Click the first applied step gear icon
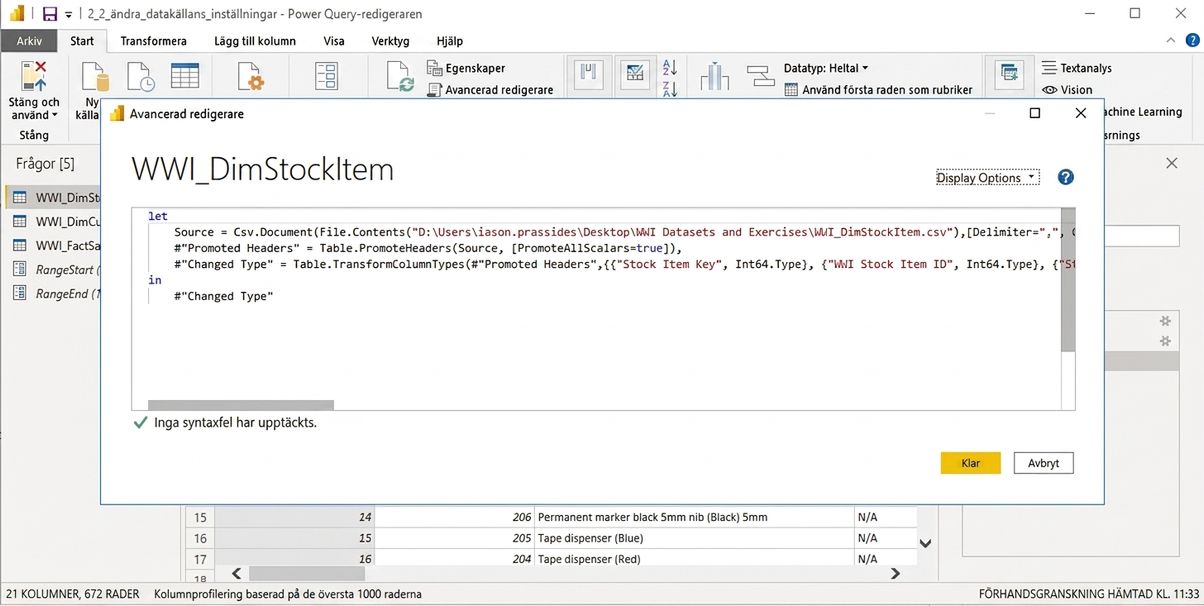 coord(1164,321)
